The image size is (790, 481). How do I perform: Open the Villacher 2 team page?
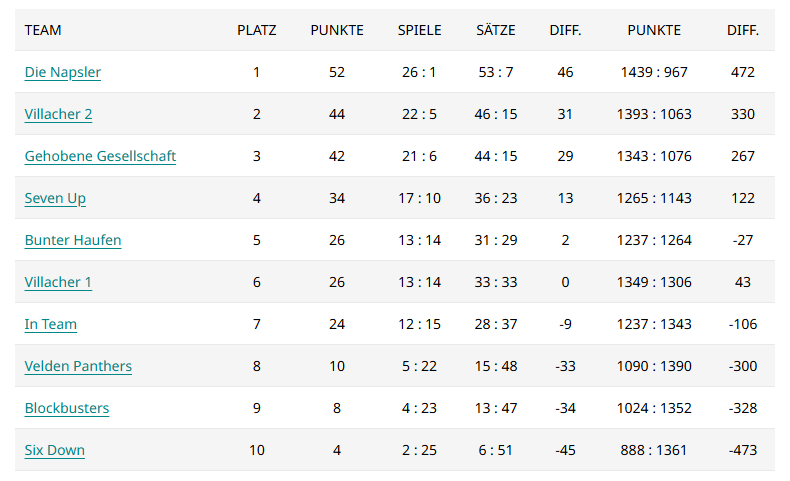[58, 114]
